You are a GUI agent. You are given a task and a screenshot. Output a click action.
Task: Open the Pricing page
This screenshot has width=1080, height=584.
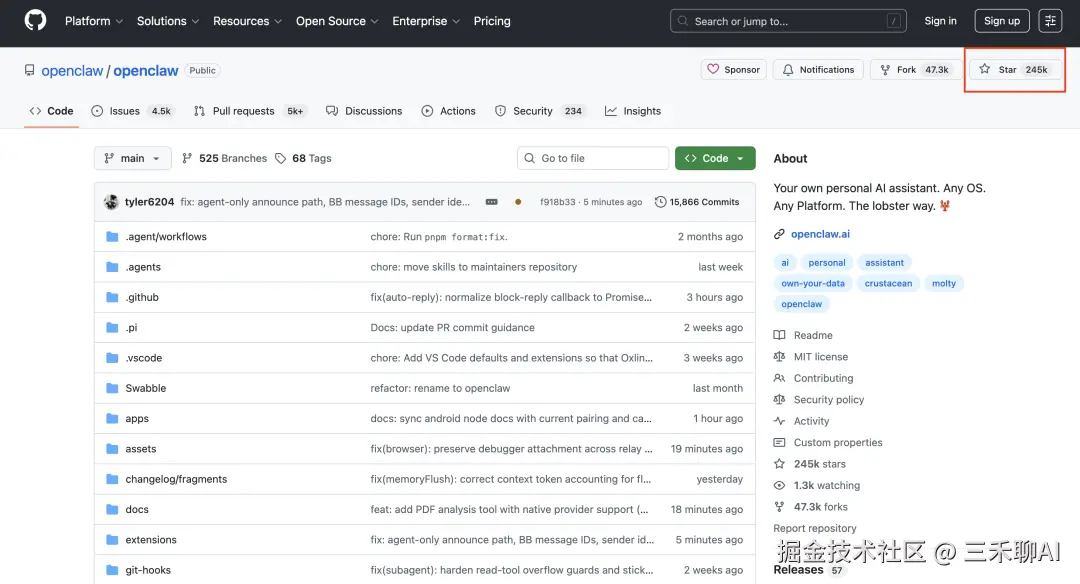[x=492, y=21]
